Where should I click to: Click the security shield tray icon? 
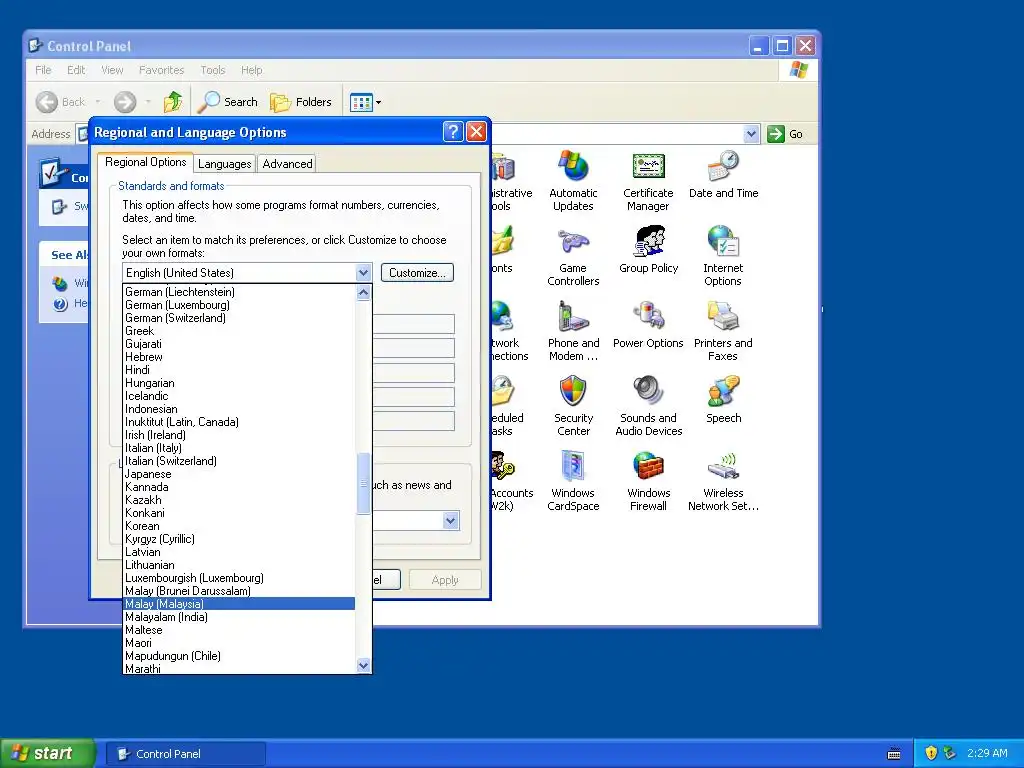pyautogui.click(x=931, y=753)
